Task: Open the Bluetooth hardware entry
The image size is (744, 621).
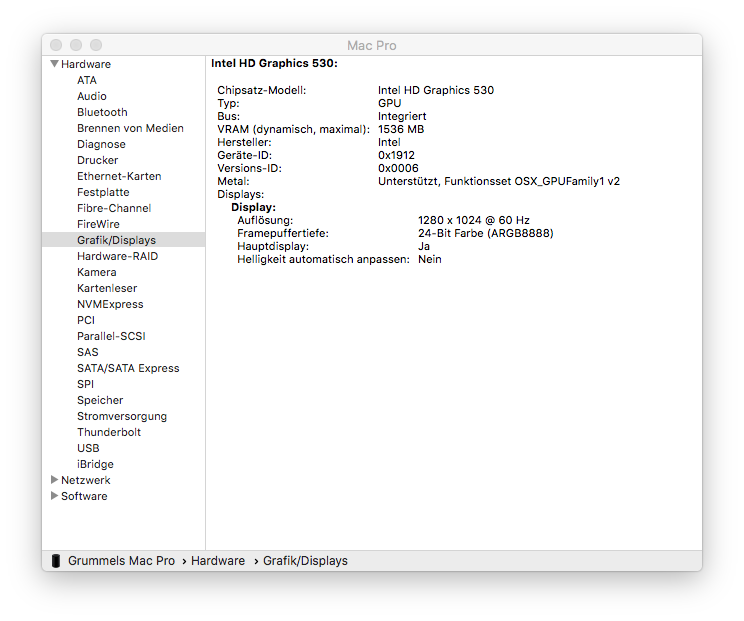Action: coord(102,112)
